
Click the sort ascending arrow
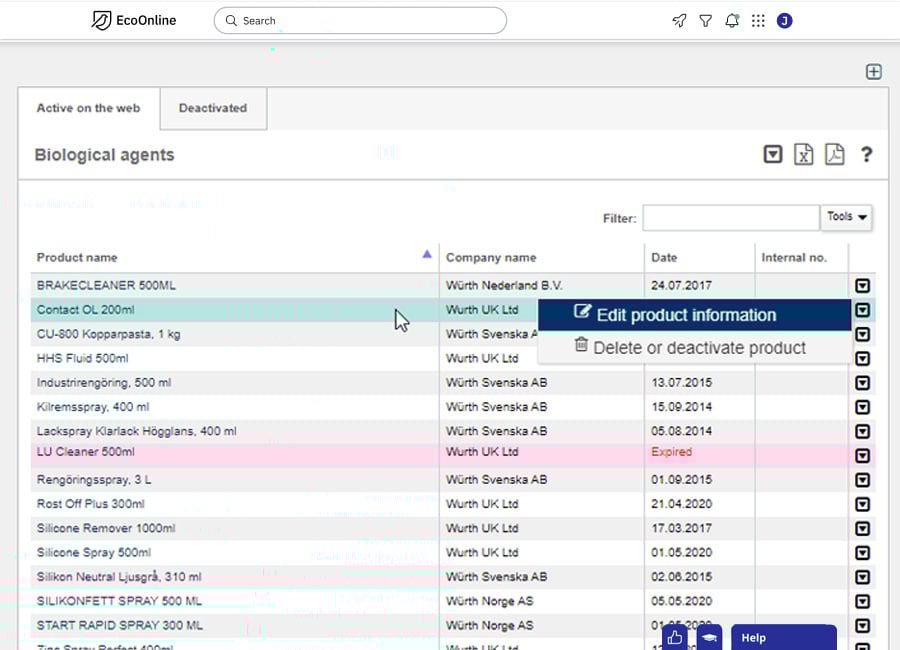point(426,254)
